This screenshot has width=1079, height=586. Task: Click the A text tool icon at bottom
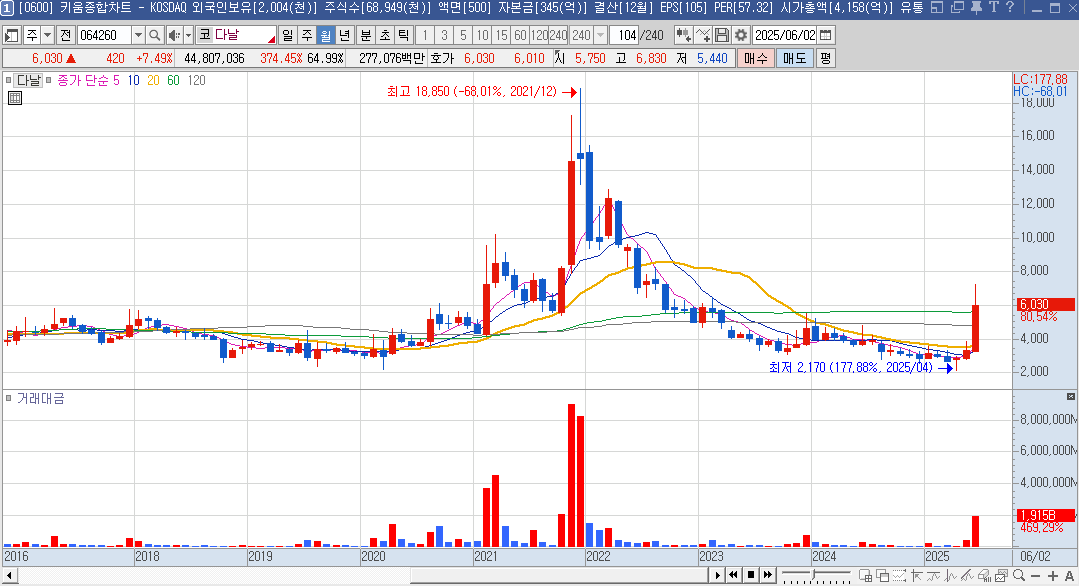click(x=1069, y=576)
